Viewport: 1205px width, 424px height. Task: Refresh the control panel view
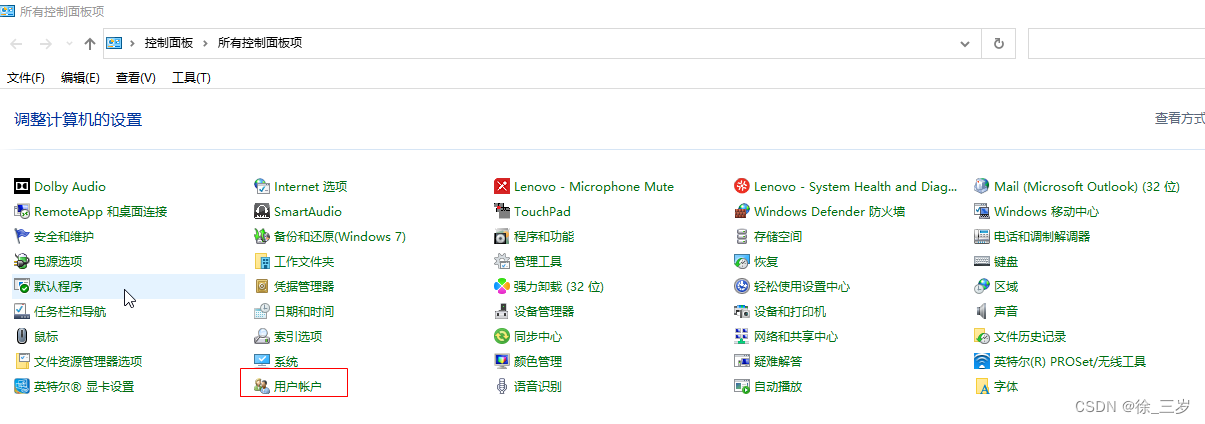pyautogui.click(x=998, y=43)
